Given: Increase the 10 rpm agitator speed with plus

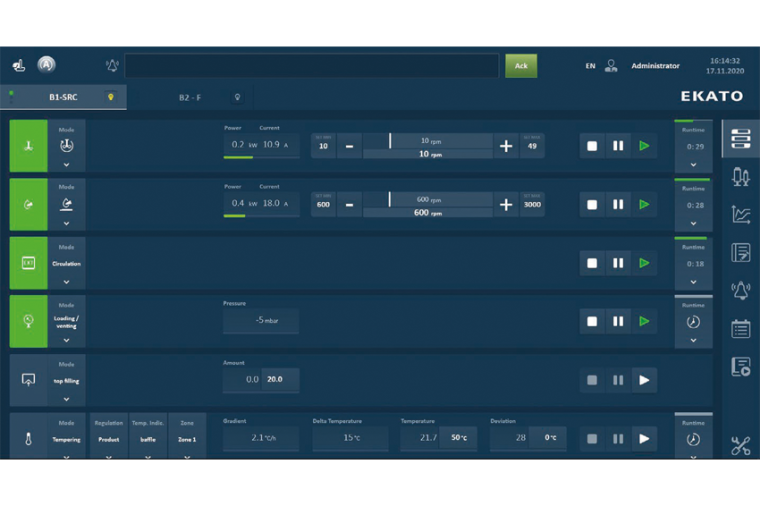Looking at the screenshot, I should 506,146.
